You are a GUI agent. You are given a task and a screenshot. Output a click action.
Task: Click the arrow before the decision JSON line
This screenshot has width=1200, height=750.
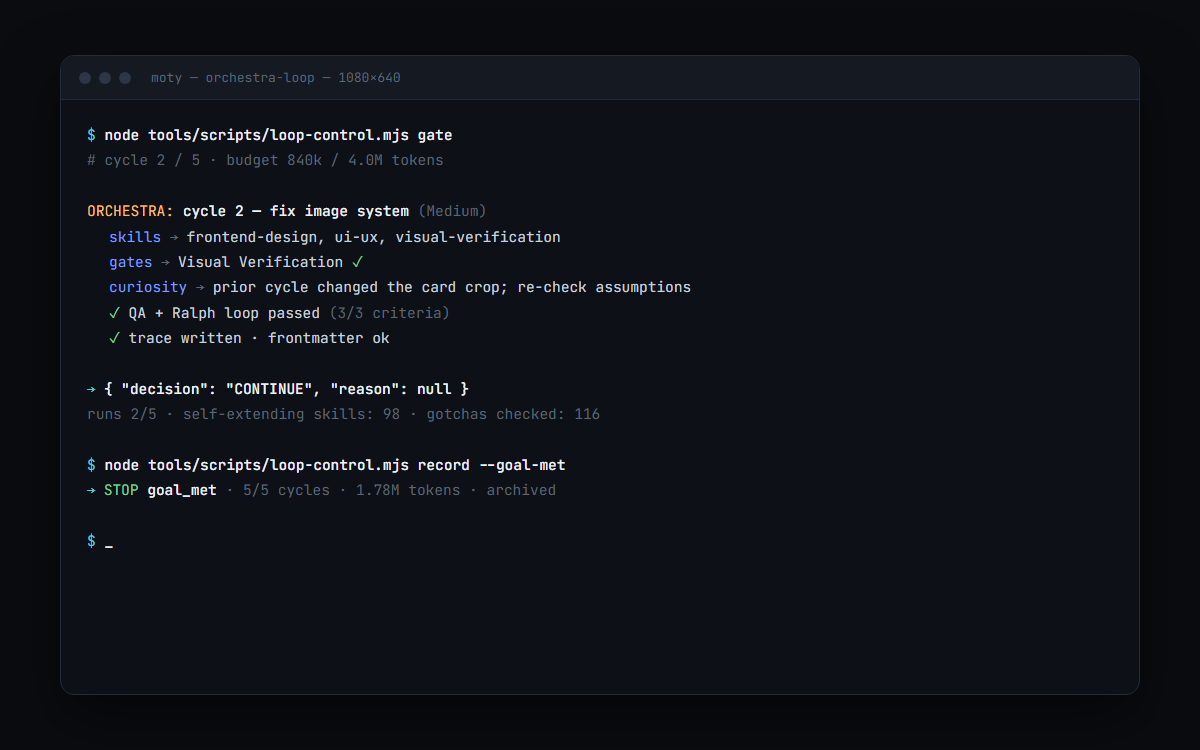pos(92,389)
